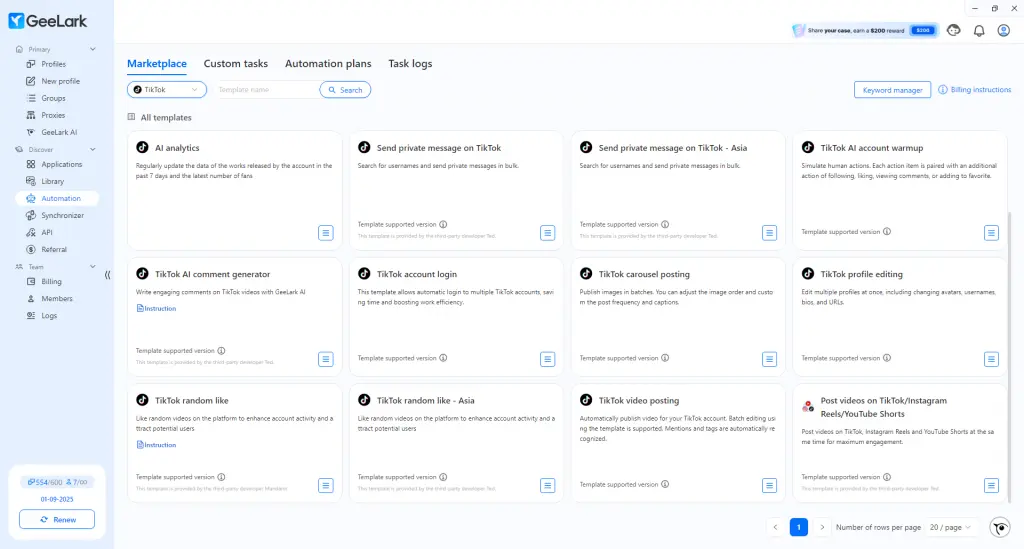Open details icon on TikTok video posting card
This screenshot has height=549, width=1024.
coord(769,485)
